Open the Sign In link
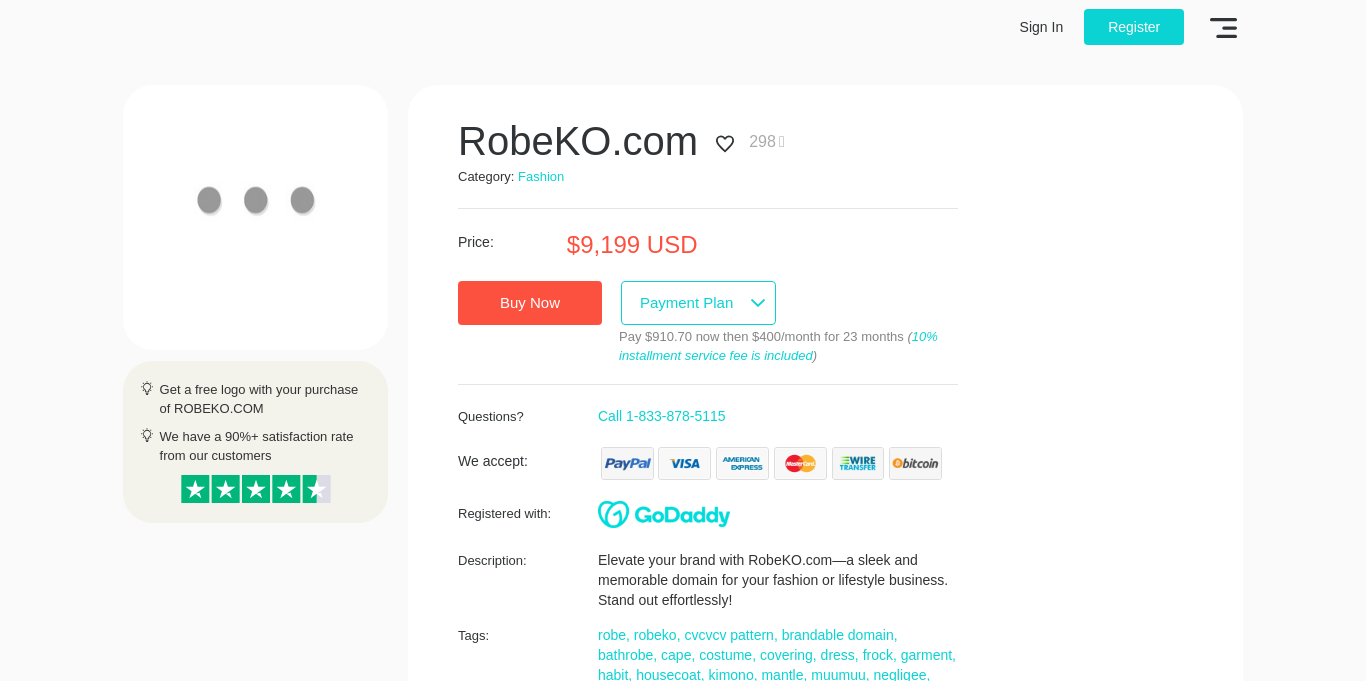 1041,27
